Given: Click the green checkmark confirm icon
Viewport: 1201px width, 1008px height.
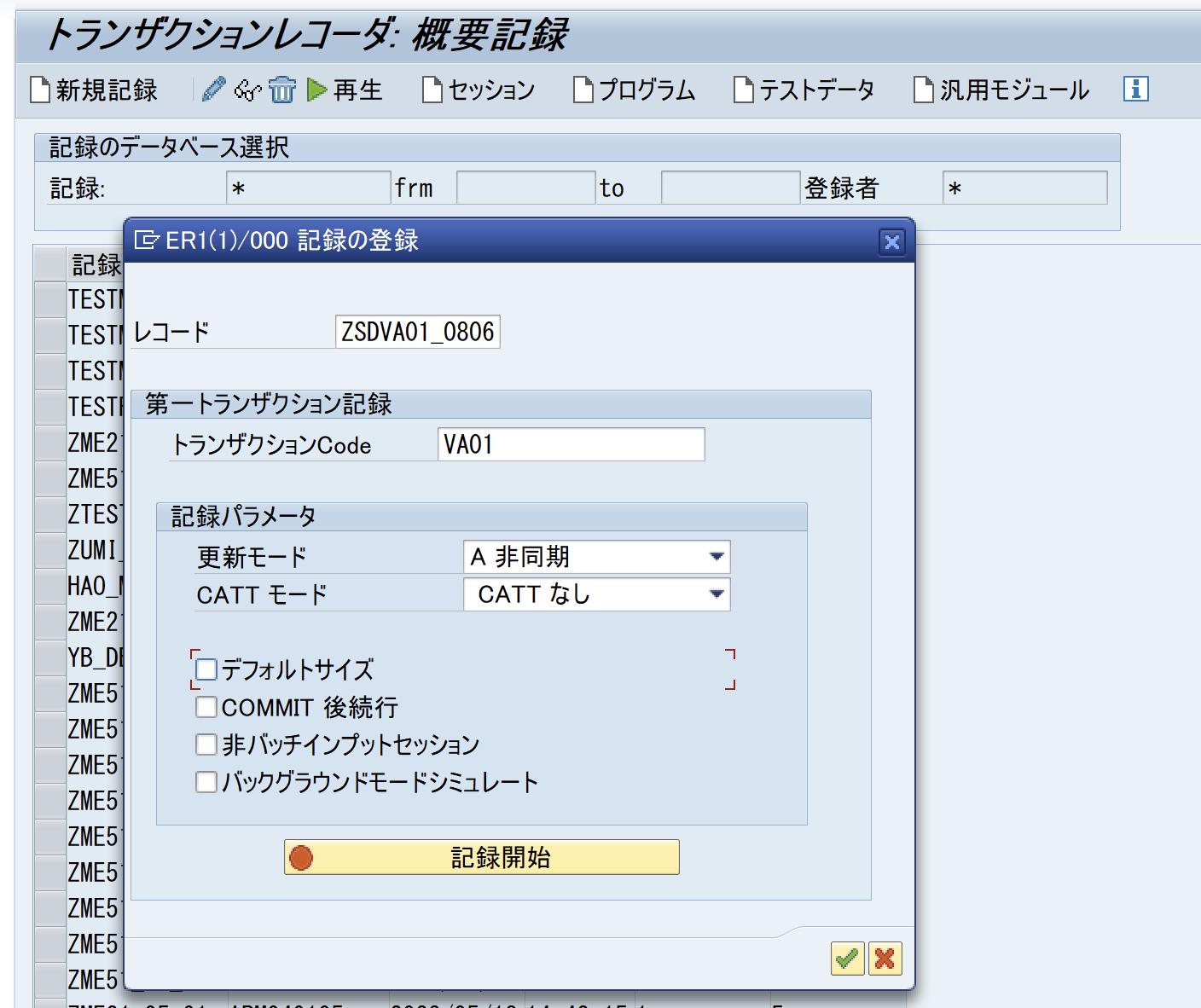Looking at the screenshot, I should [847, 959].
